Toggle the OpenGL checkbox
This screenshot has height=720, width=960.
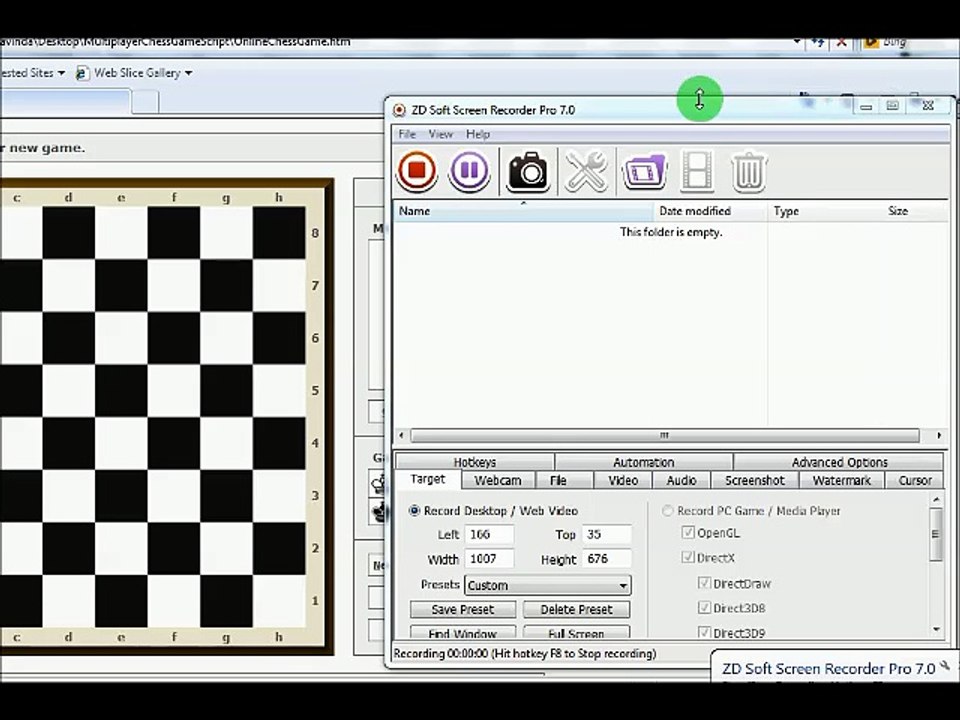pos(688,532)
